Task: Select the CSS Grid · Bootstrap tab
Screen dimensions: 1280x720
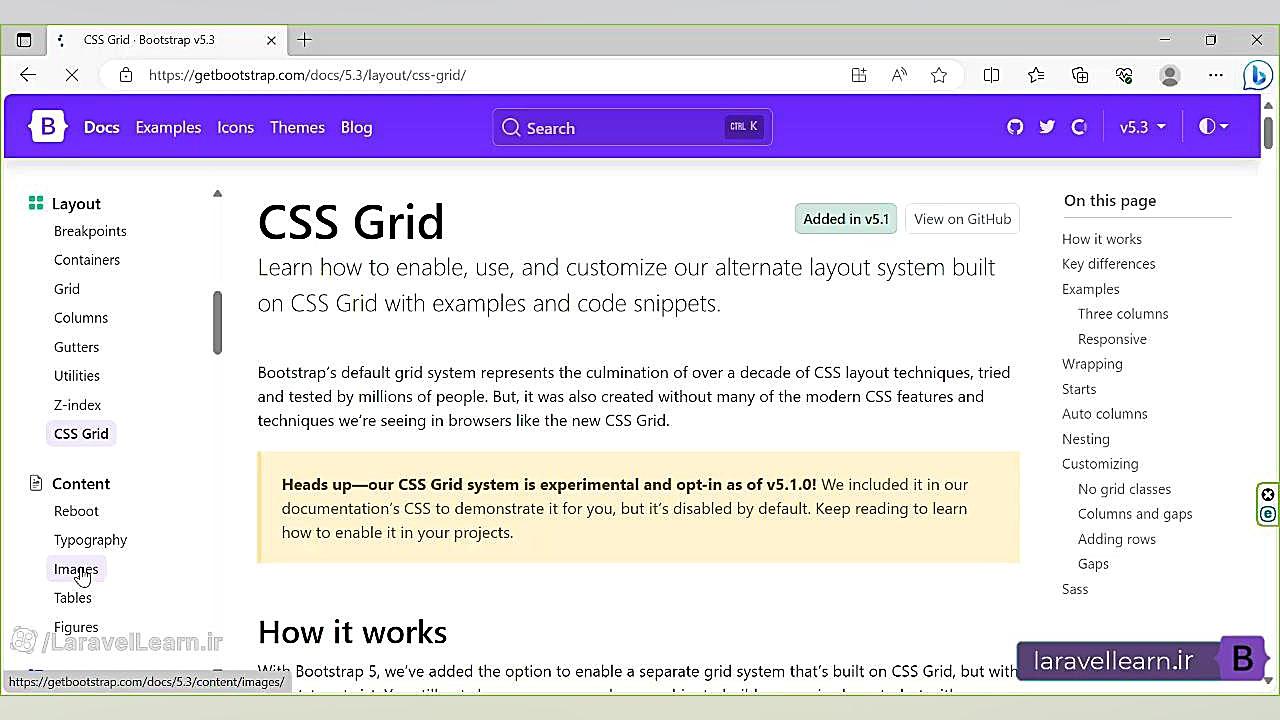Action: tap(166, 40)
